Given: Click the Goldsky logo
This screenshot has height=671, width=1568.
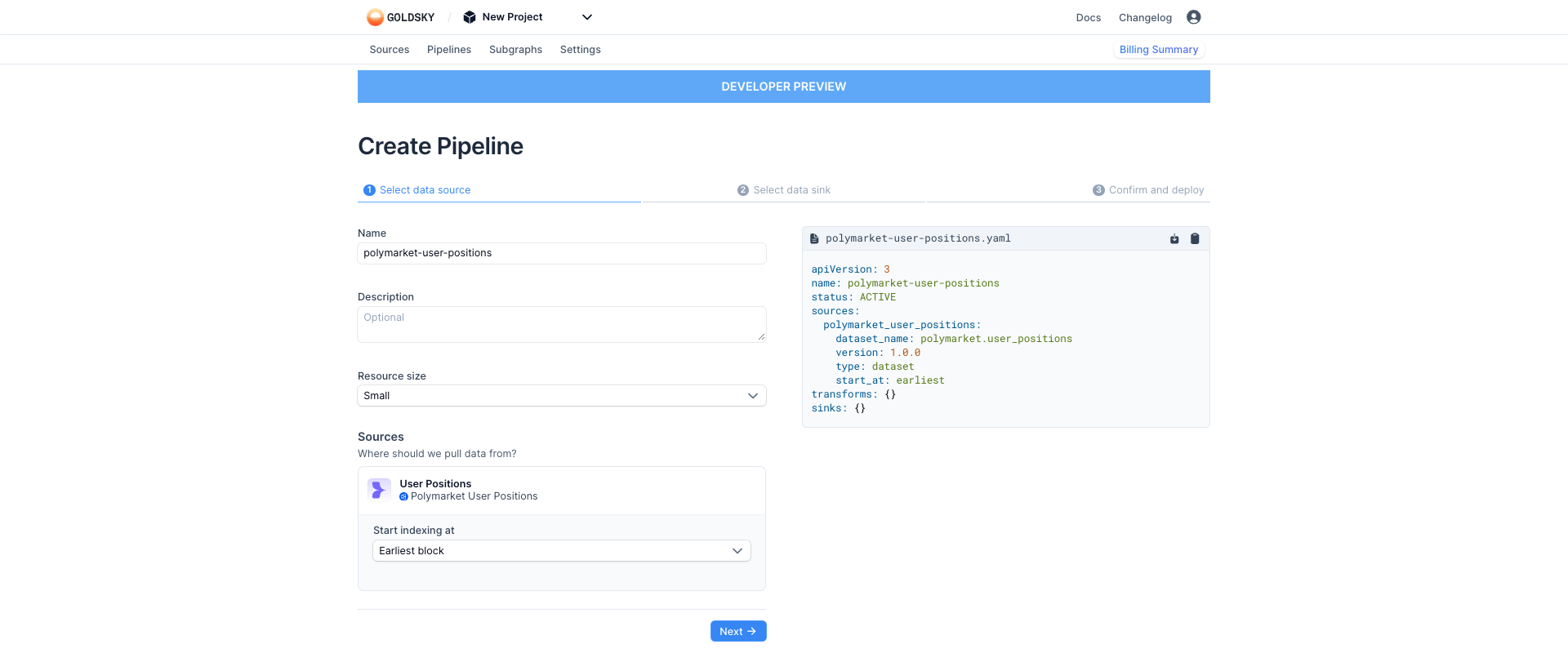Looking at the screenshot, I should tap(400, 17).
